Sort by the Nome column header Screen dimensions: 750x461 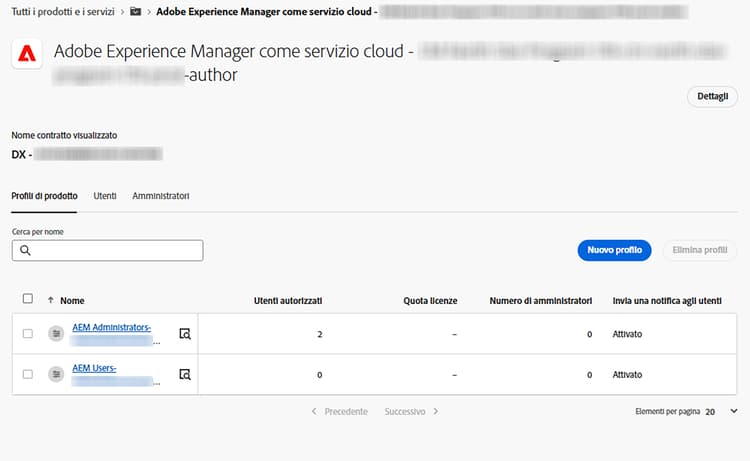pos(72,301)
